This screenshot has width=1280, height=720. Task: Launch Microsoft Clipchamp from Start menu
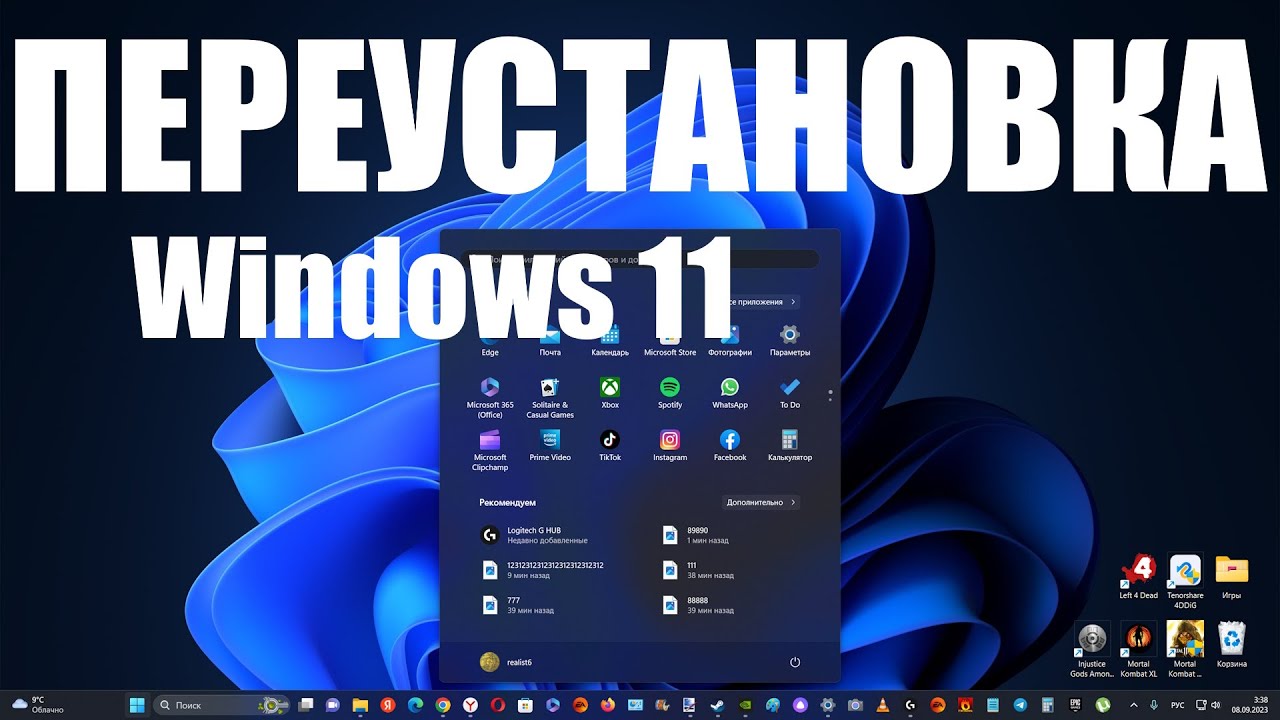tap(490, 450)
